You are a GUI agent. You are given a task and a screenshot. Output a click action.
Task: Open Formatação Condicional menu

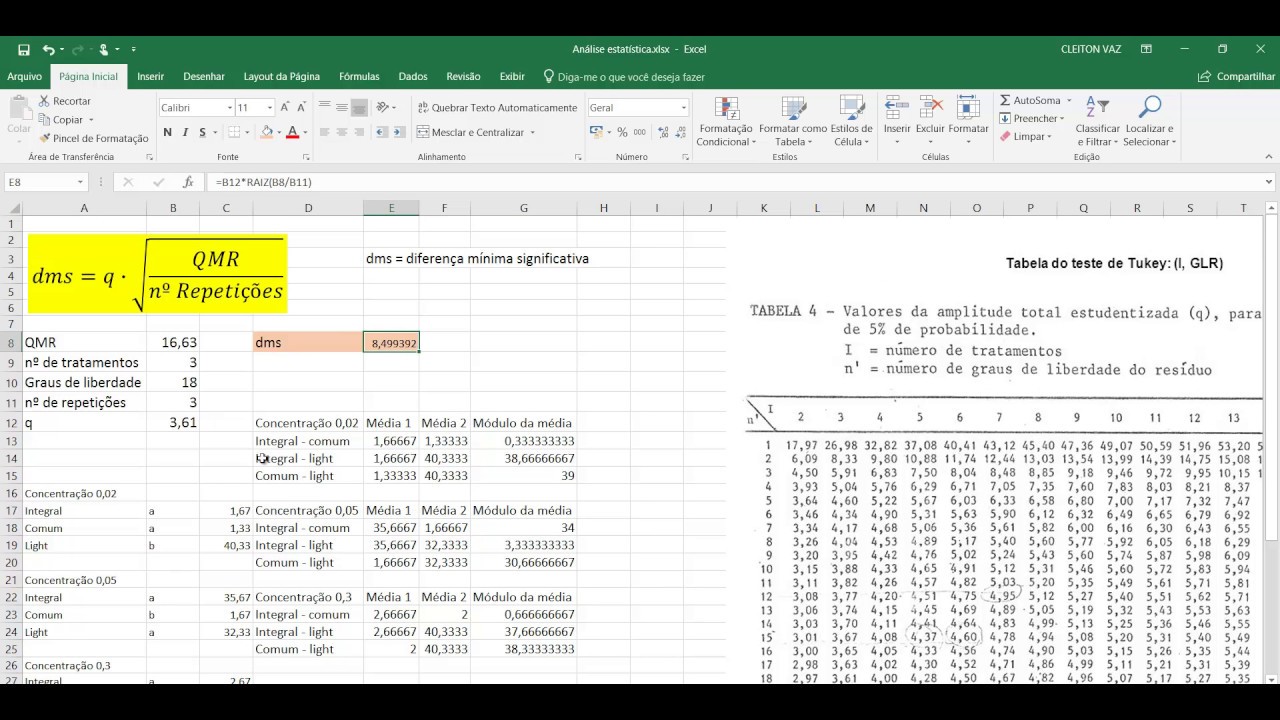[x=726, y=121]
